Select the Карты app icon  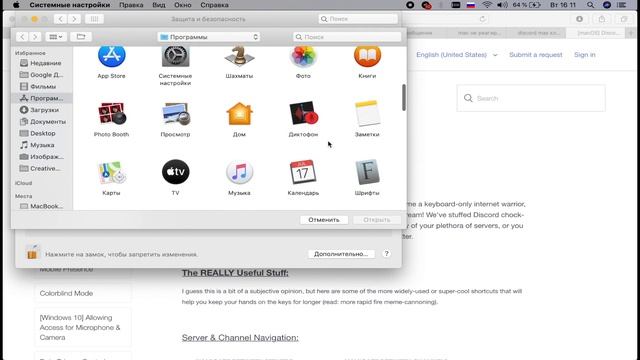click(111, 172)
